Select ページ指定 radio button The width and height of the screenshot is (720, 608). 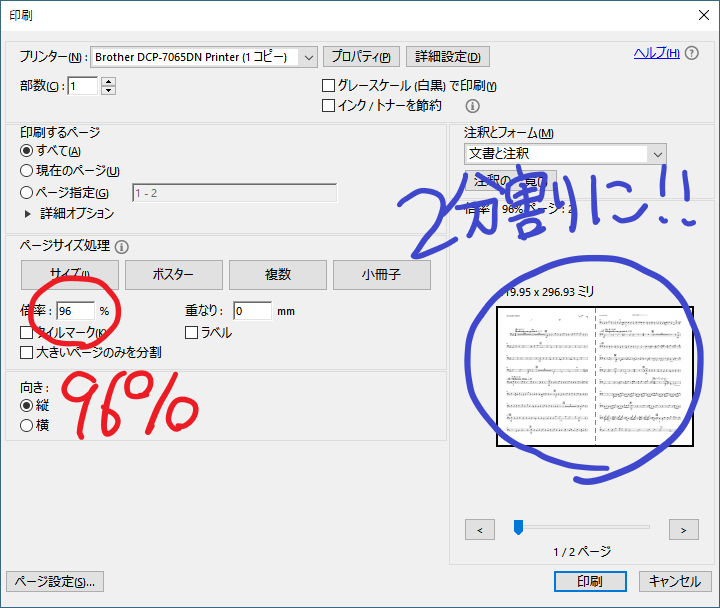pos(27,192)
